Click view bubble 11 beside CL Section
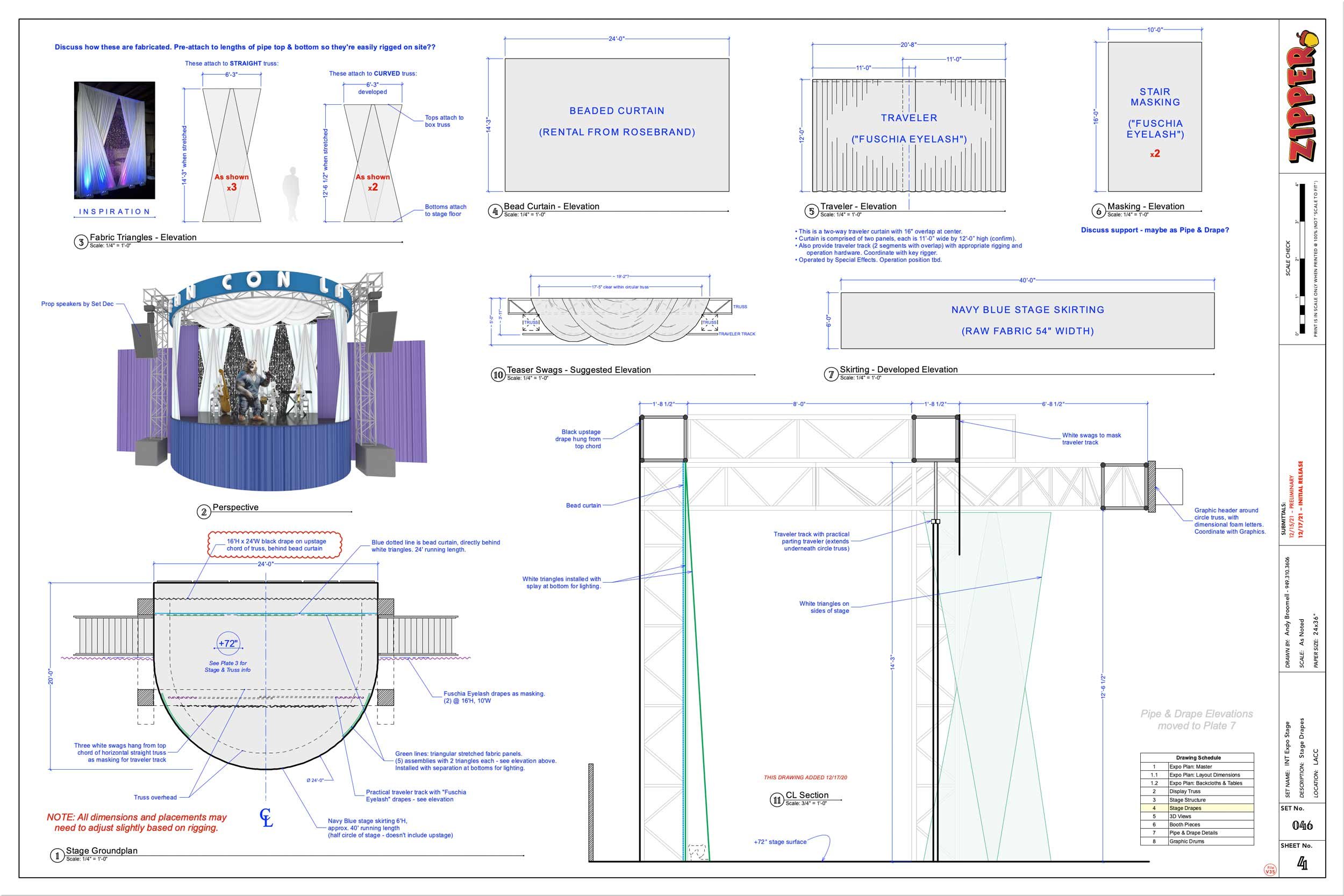The height and width of the screenshot is (896, 1344). tap(777, 800)
